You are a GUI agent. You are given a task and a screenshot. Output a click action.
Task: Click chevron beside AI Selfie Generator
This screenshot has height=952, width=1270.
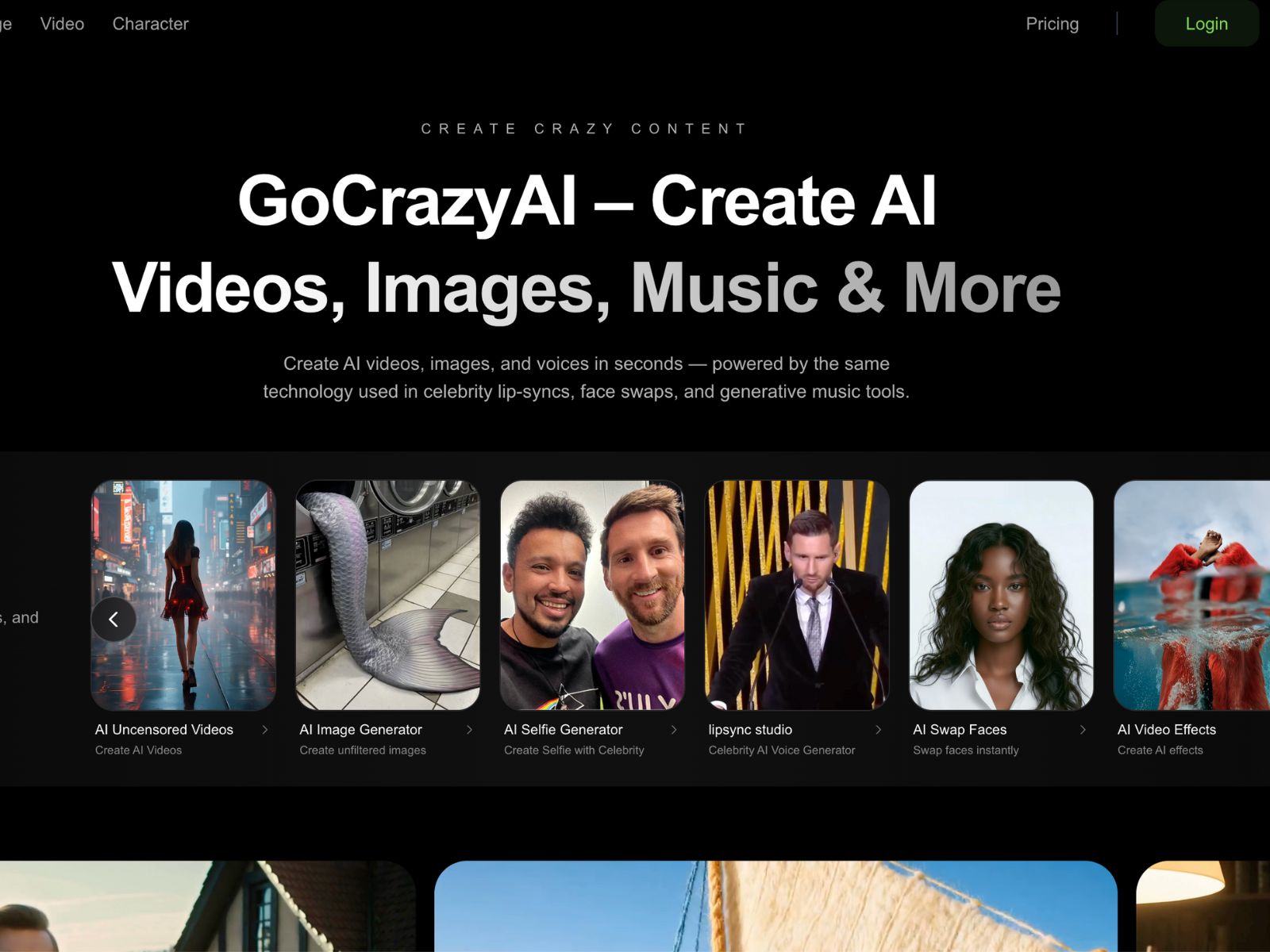coord(674,730)
